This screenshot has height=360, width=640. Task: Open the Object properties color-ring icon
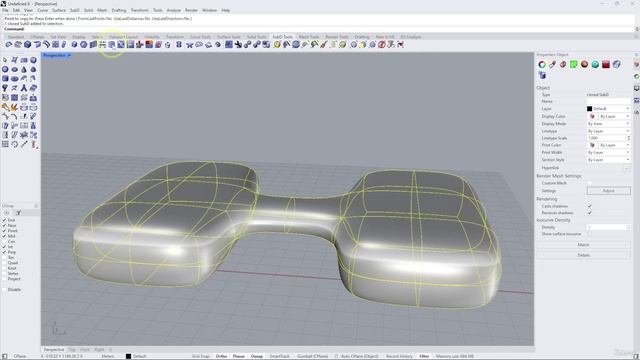point(542,64)
